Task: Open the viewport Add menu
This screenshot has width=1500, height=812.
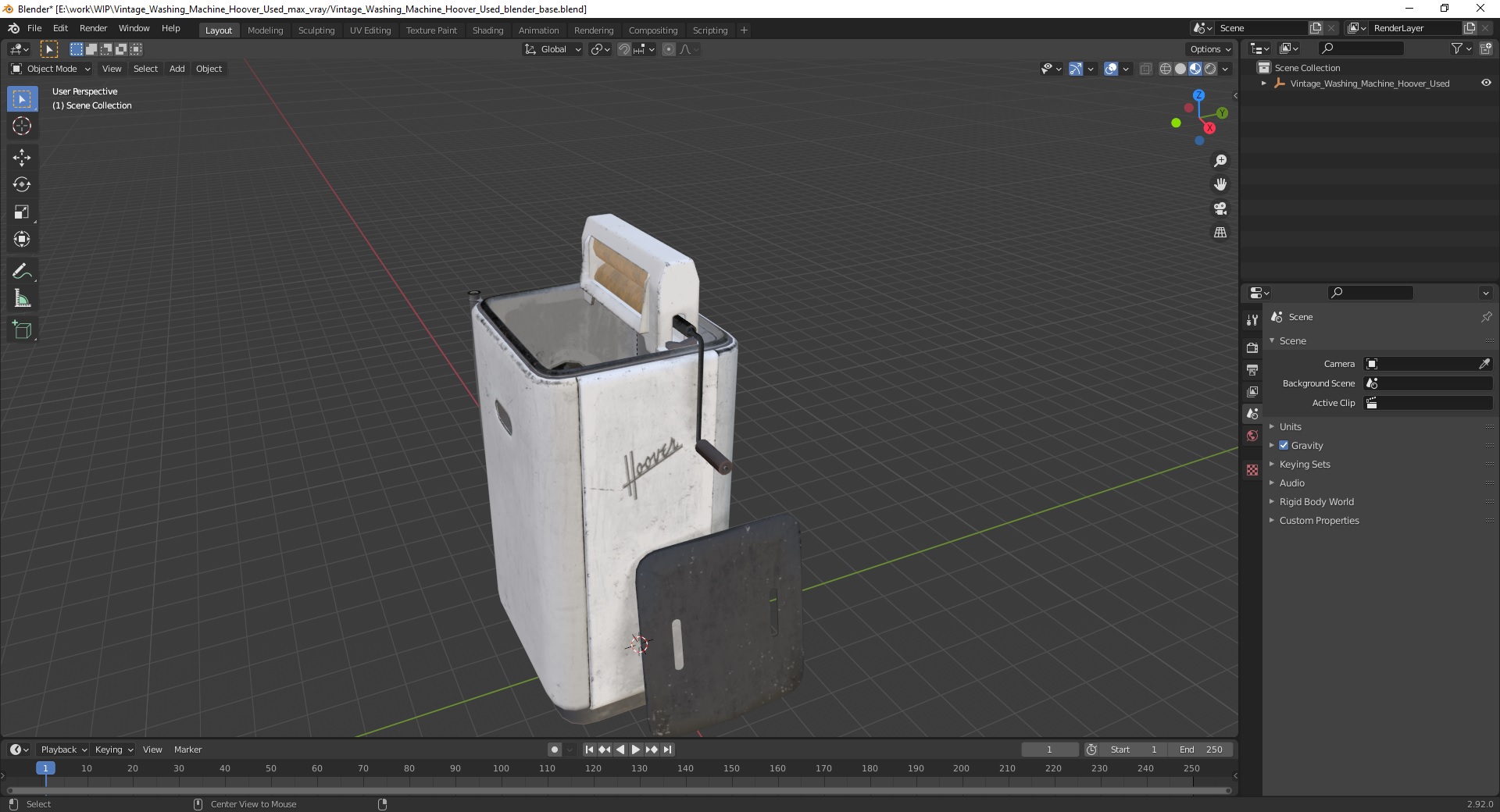Action: pyautogui.click(x=177, y=69)
